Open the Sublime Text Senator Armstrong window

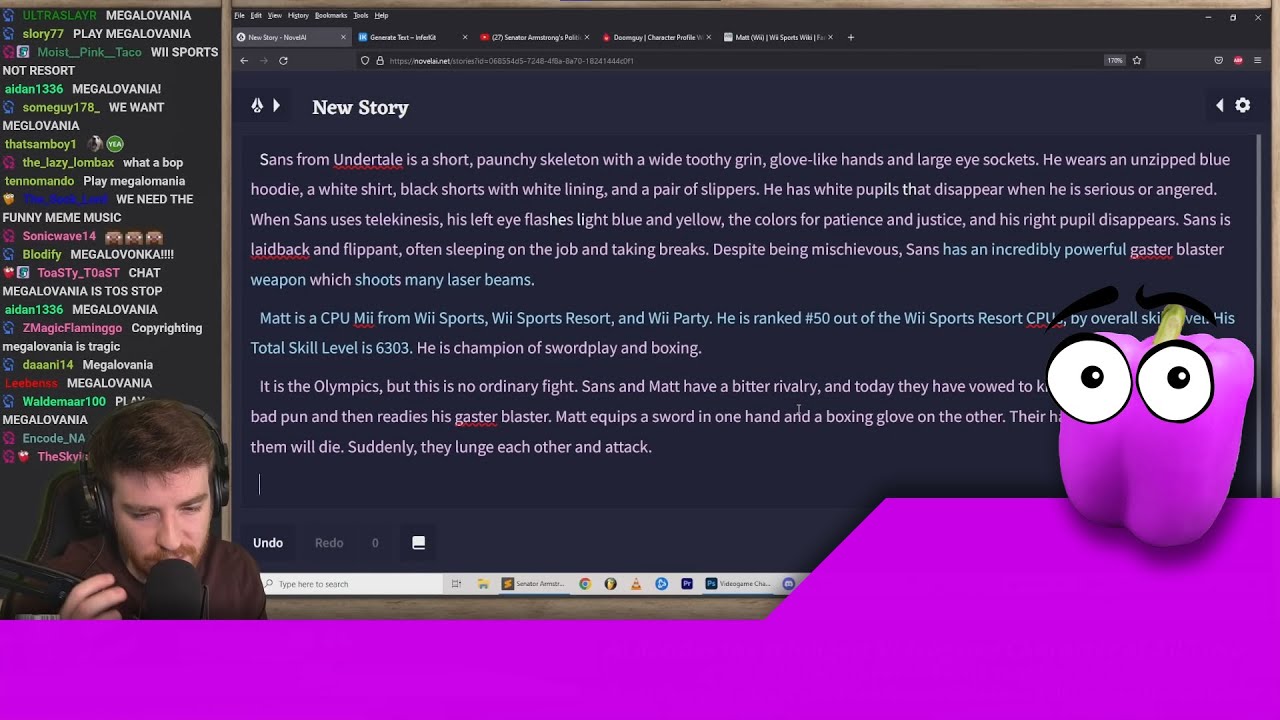534,584
